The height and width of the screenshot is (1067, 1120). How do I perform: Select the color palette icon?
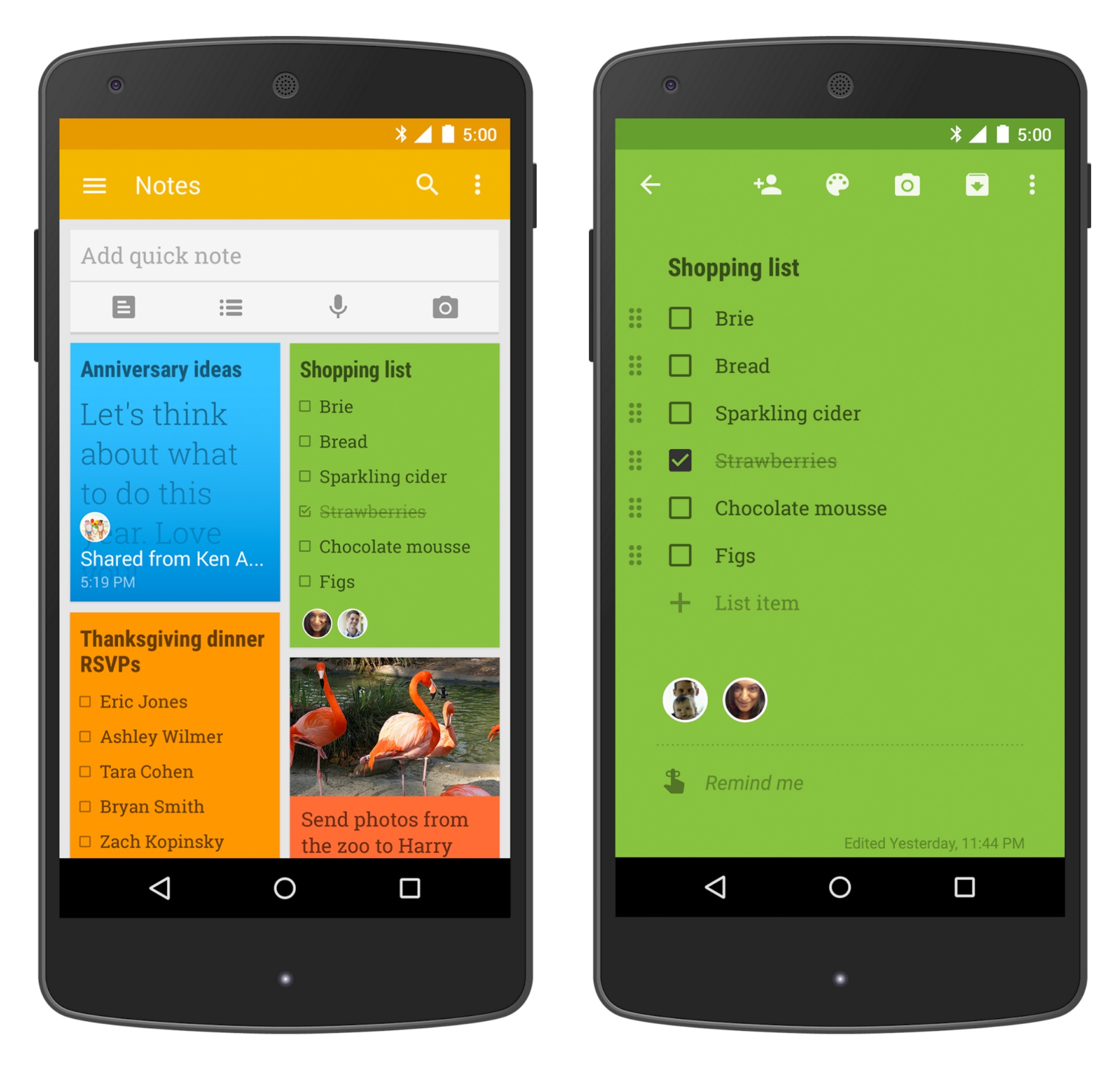click(x=839, y=184)
